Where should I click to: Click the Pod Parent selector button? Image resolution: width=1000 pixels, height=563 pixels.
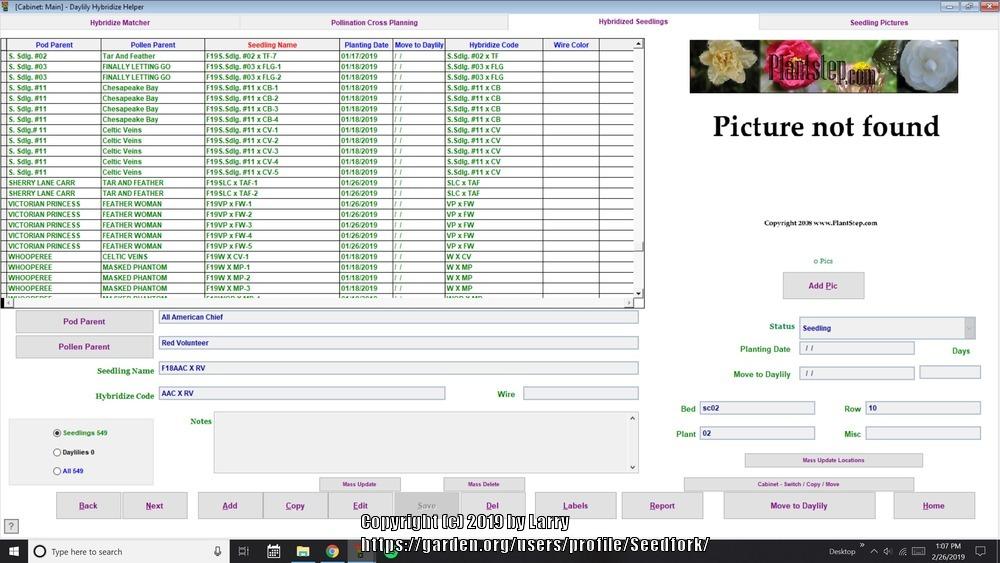[x=84, y=321]
